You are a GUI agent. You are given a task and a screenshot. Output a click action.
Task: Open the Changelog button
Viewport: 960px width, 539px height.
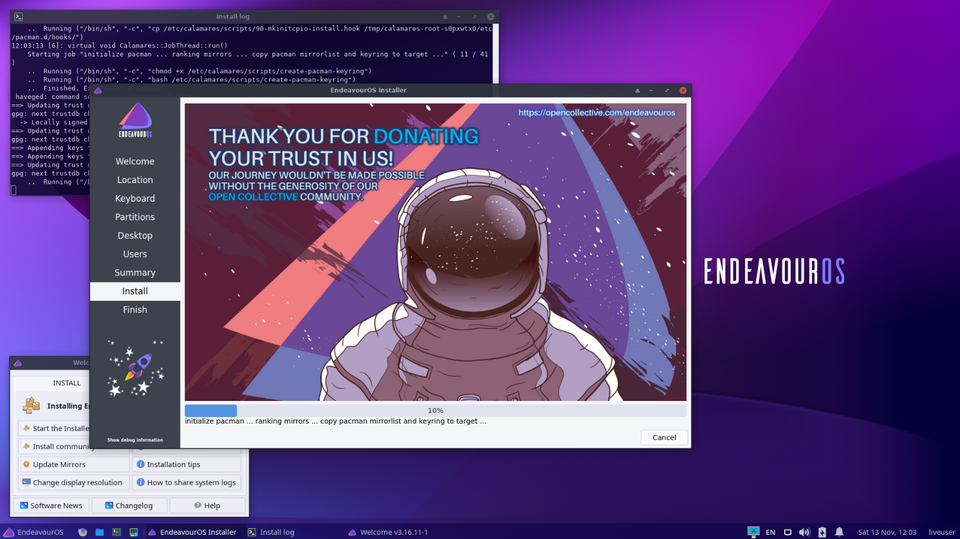click(128, 506)
